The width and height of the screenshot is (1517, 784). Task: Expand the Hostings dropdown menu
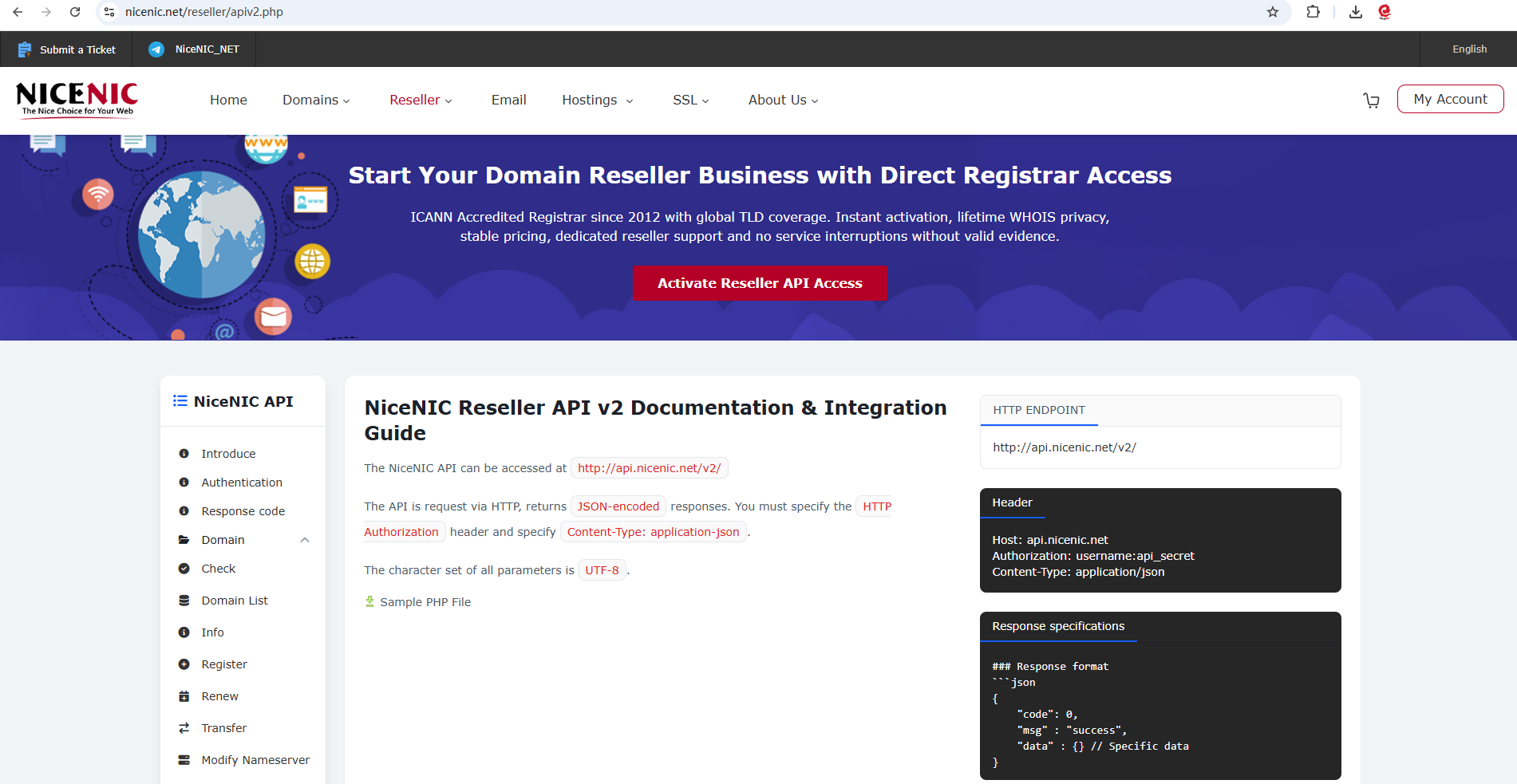coord(598,100)
